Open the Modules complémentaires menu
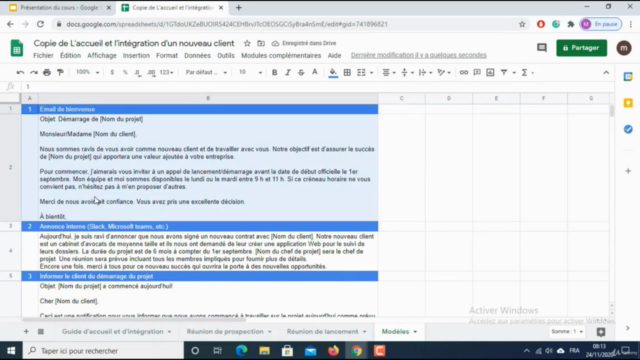This screenshot has height=360, width=640. click(x=281, y=56)
